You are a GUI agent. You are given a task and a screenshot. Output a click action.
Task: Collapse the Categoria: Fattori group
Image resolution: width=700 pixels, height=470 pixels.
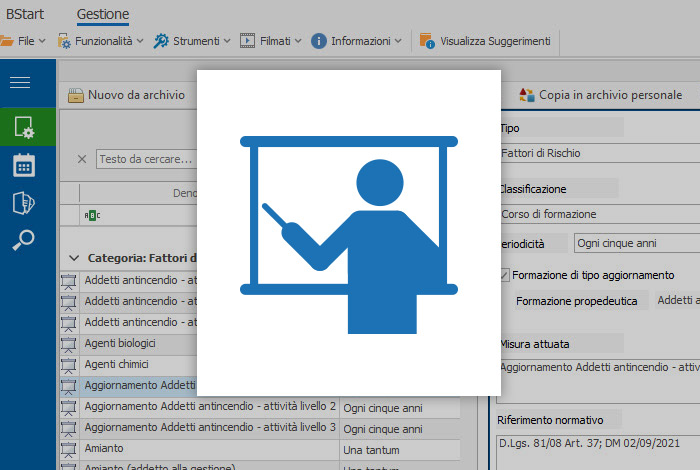pos(73,258)
